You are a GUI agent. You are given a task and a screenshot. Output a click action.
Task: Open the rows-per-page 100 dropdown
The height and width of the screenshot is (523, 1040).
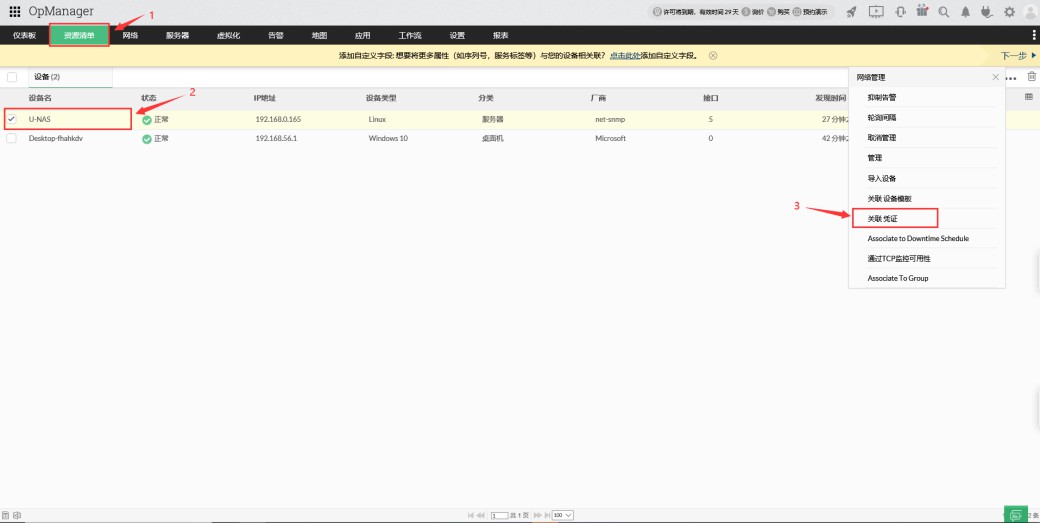click(x=562, y=515)
